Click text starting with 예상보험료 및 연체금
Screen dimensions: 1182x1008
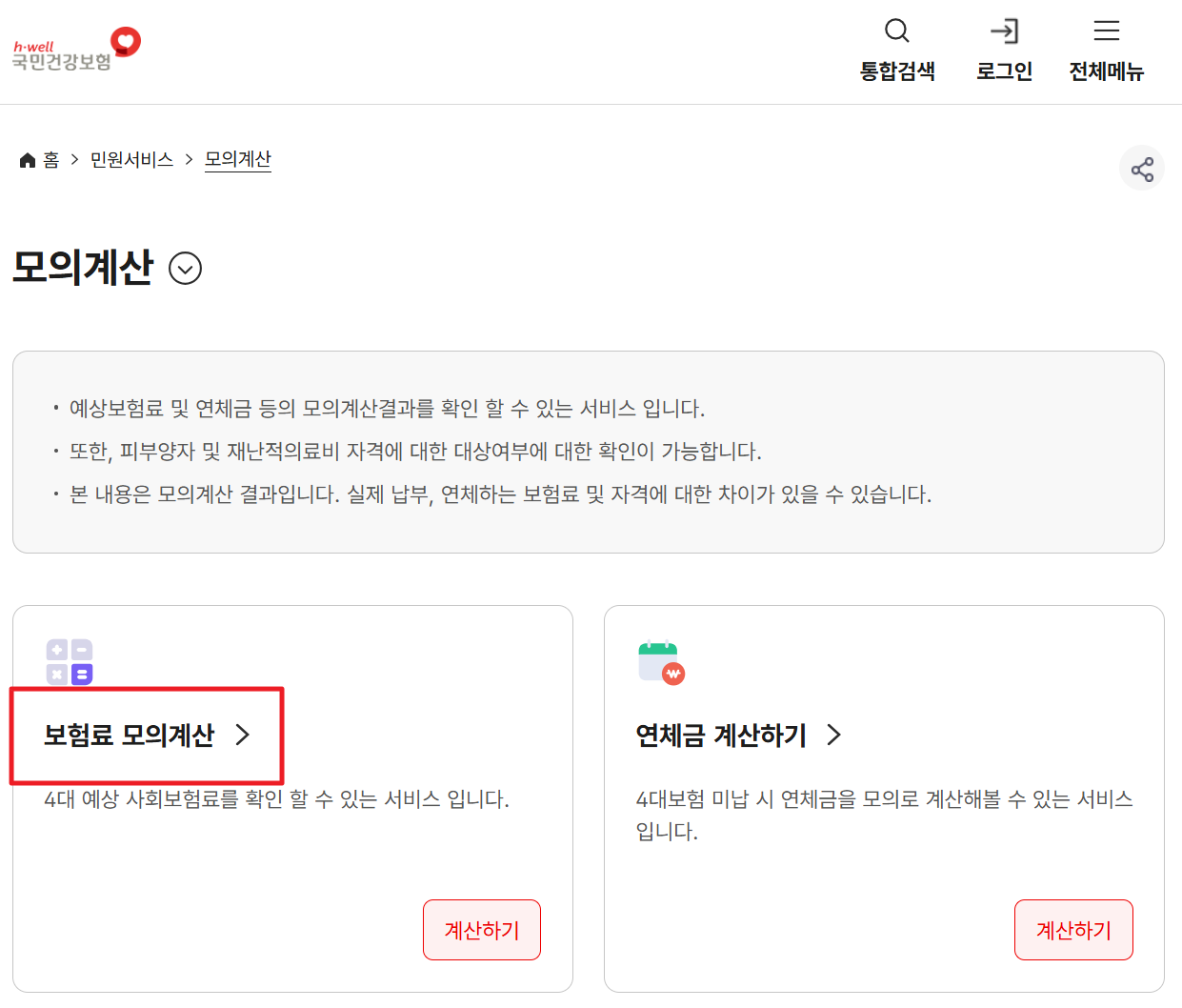[x=387, y=409]
